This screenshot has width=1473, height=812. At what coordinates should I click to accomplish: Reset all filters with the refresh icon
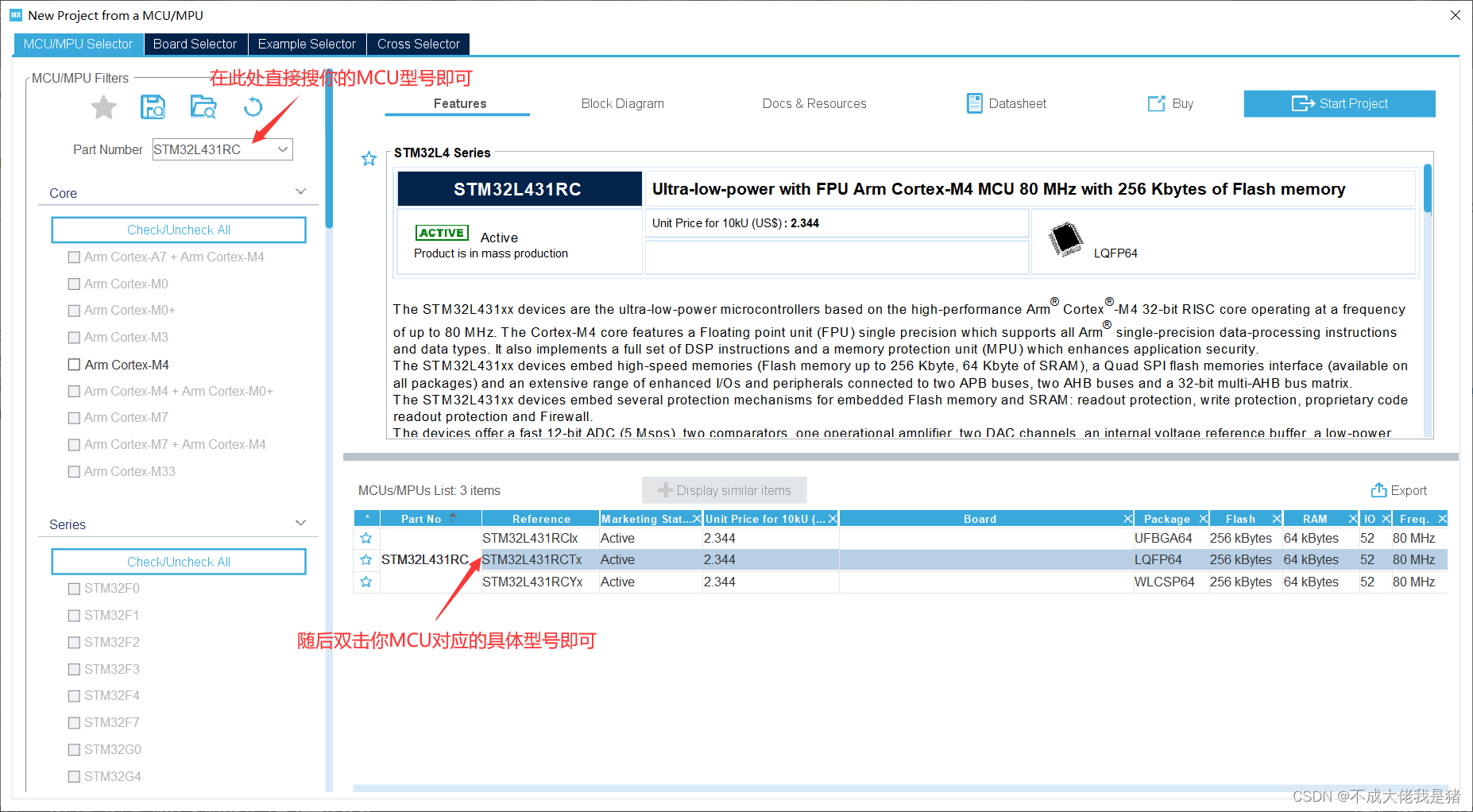pos(253,106)
